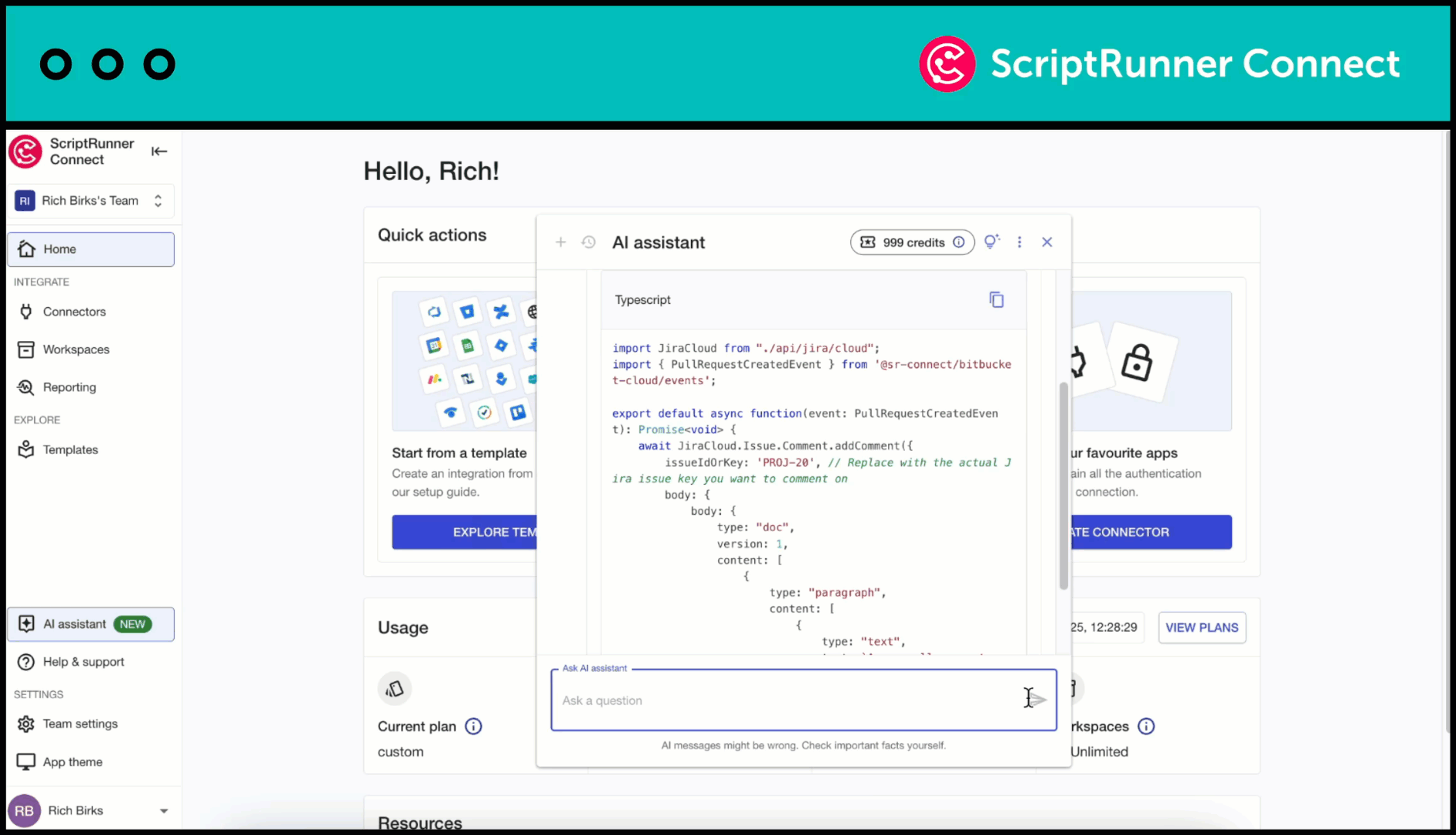Click the Current plan icon
The height and width of the screenshot is (835, 1456).
point(395,689)
